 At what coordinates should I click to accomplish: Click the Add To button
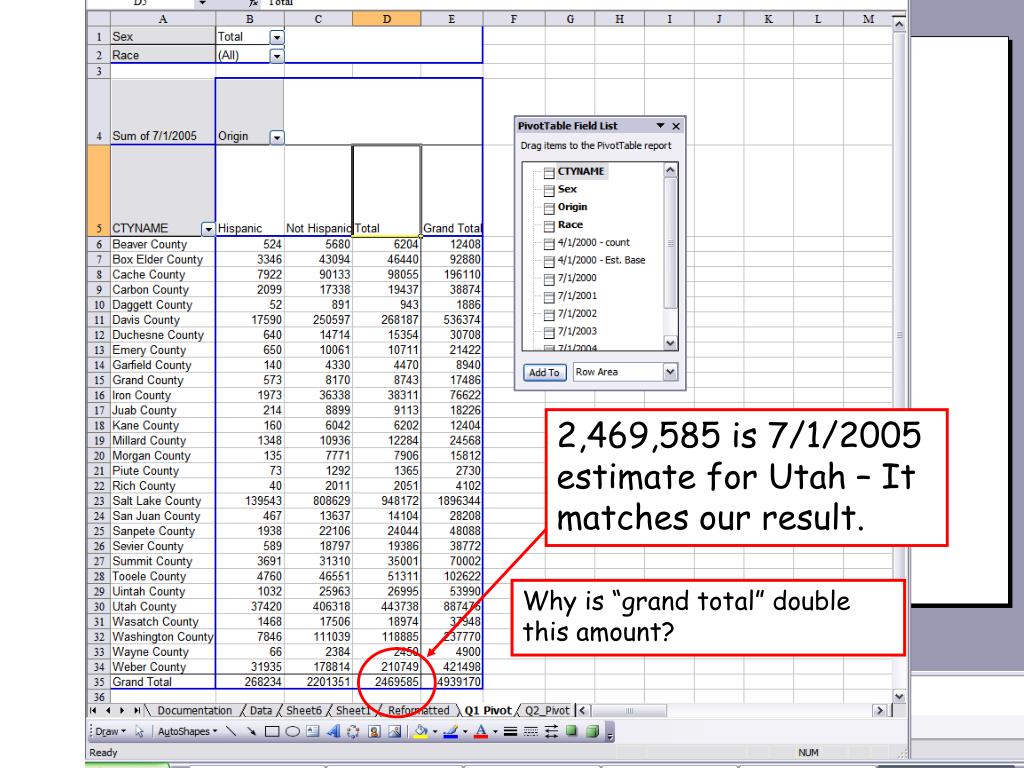point(544,372)
